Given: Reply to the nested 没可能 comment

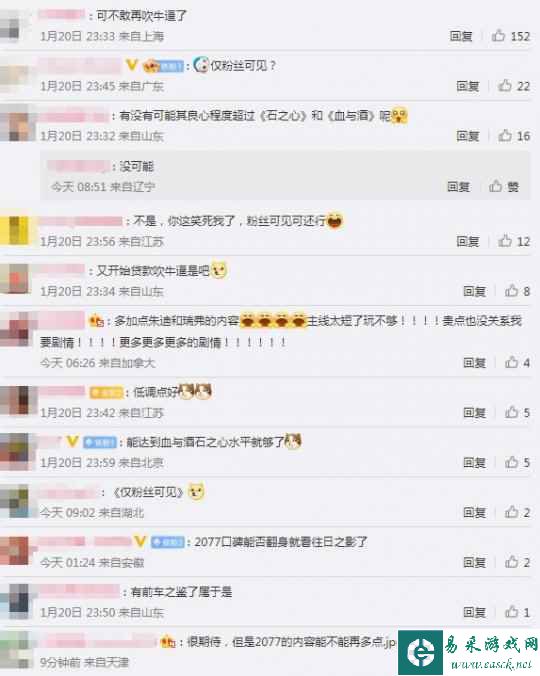Looking at the screenshot, I should (x=458, y=186).
